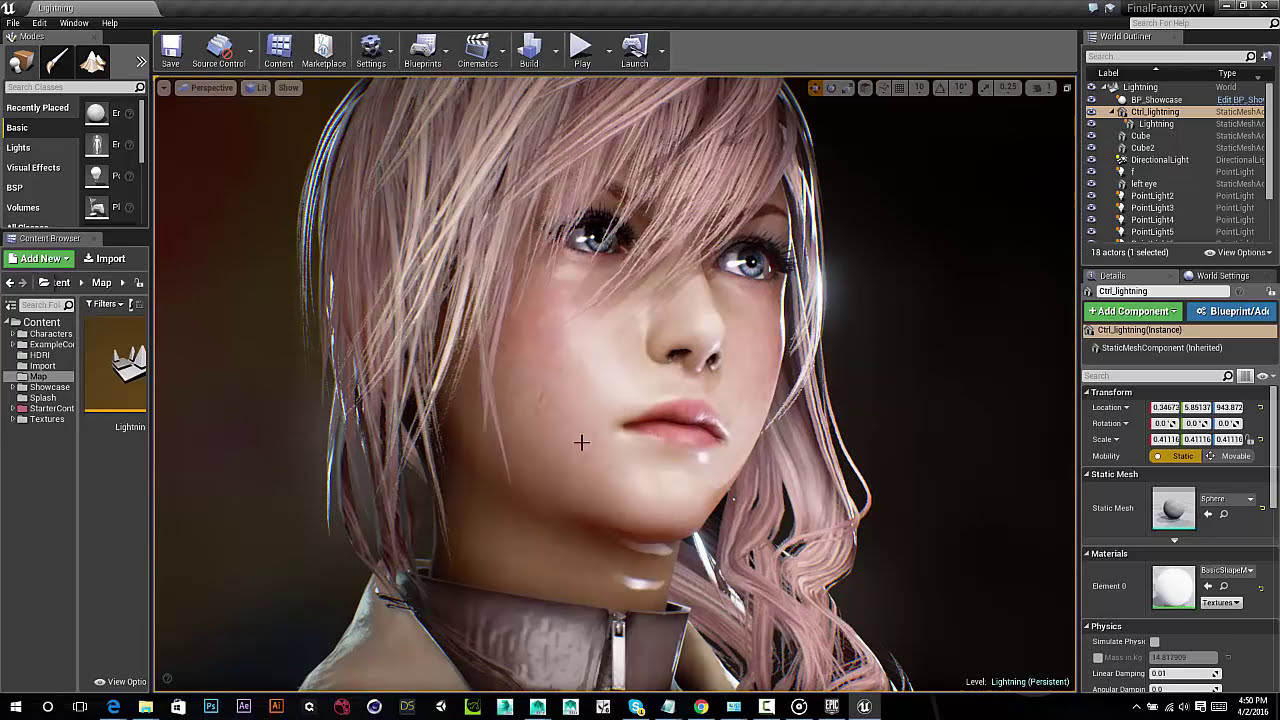Open Source Control from toolbar
The height and width of the screenshot is (720, 1280).
tap(219, 51)
